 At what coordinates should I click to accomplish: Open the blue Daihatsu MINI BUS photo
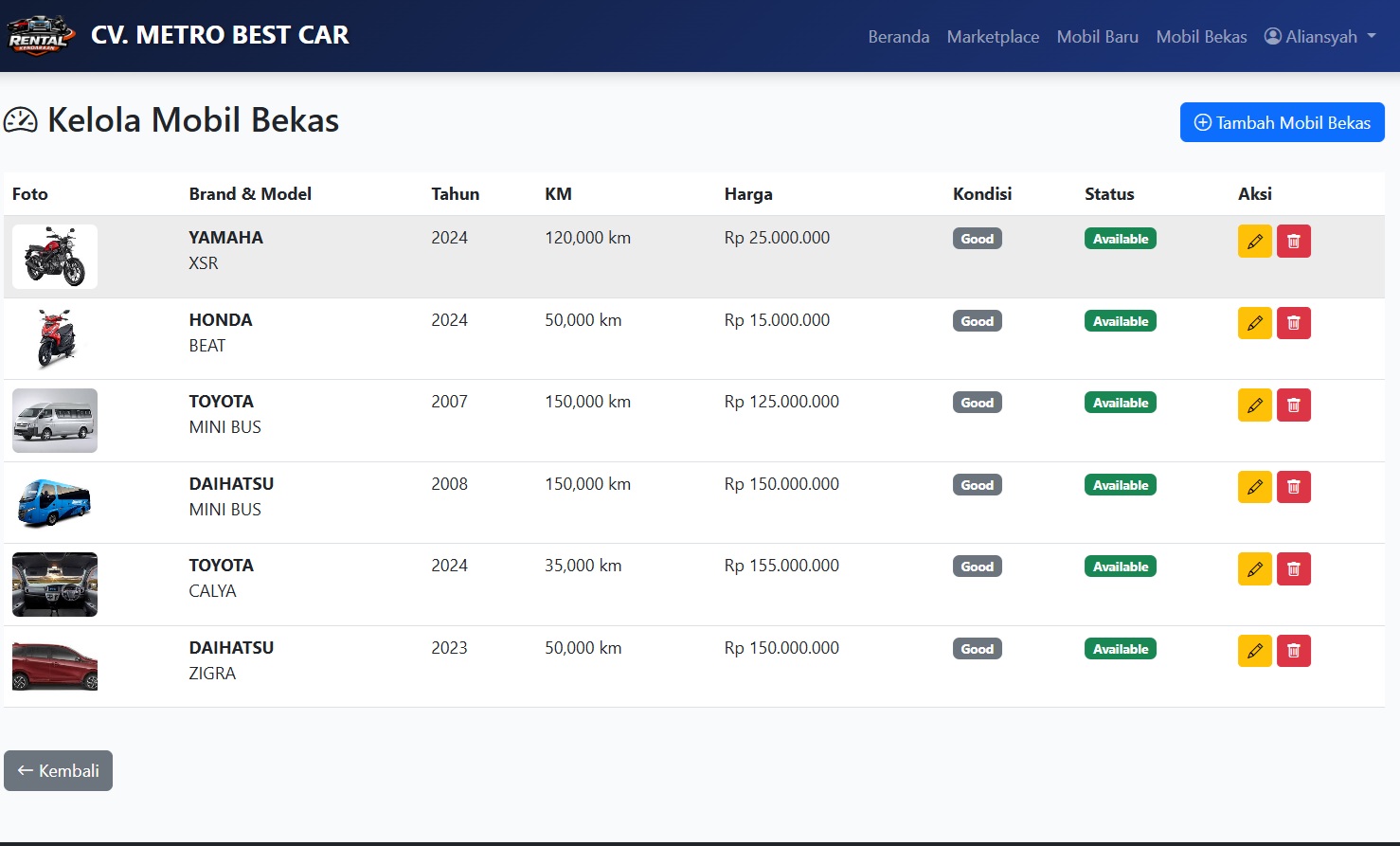point(55,502)
